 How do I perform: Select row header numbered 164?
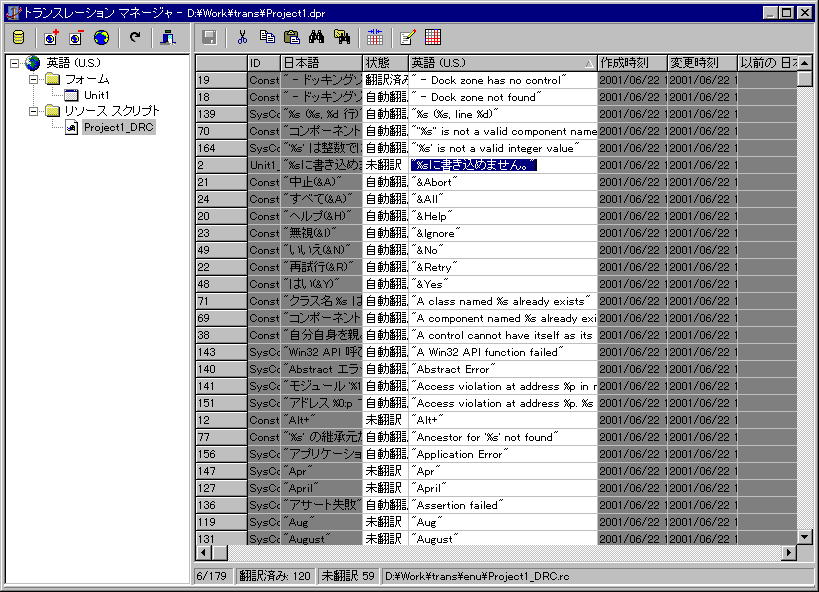click(x=221, y=148)
